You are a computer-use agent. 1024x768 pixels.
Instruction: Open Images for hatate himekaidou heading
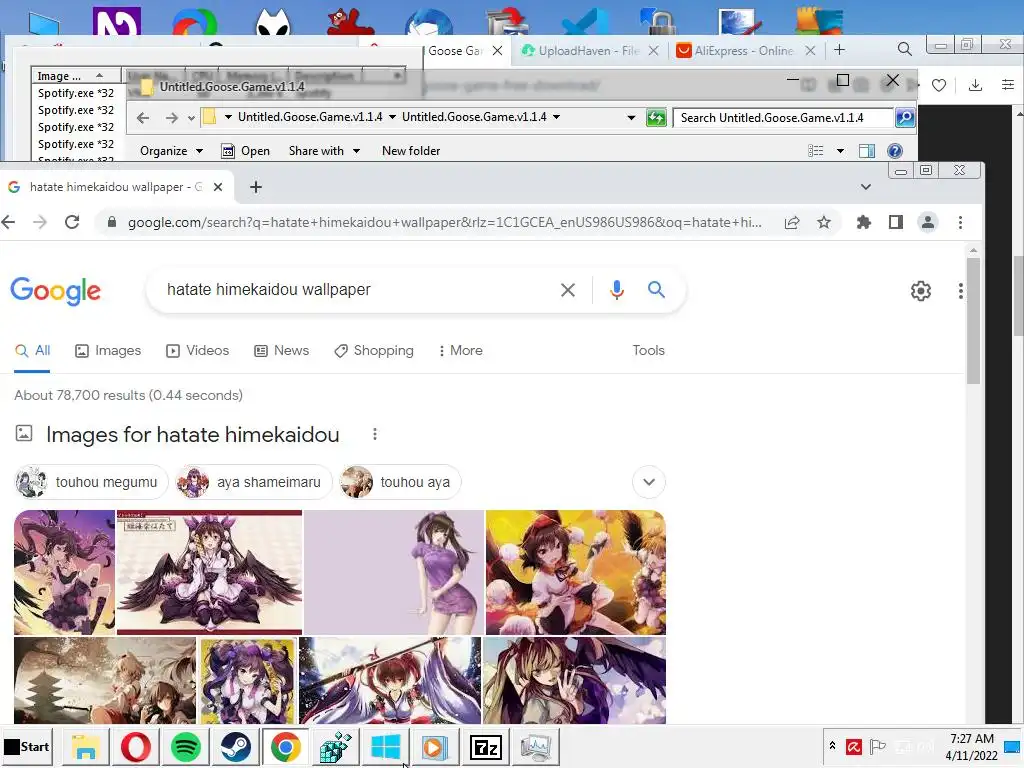click(x=193, y=435)
